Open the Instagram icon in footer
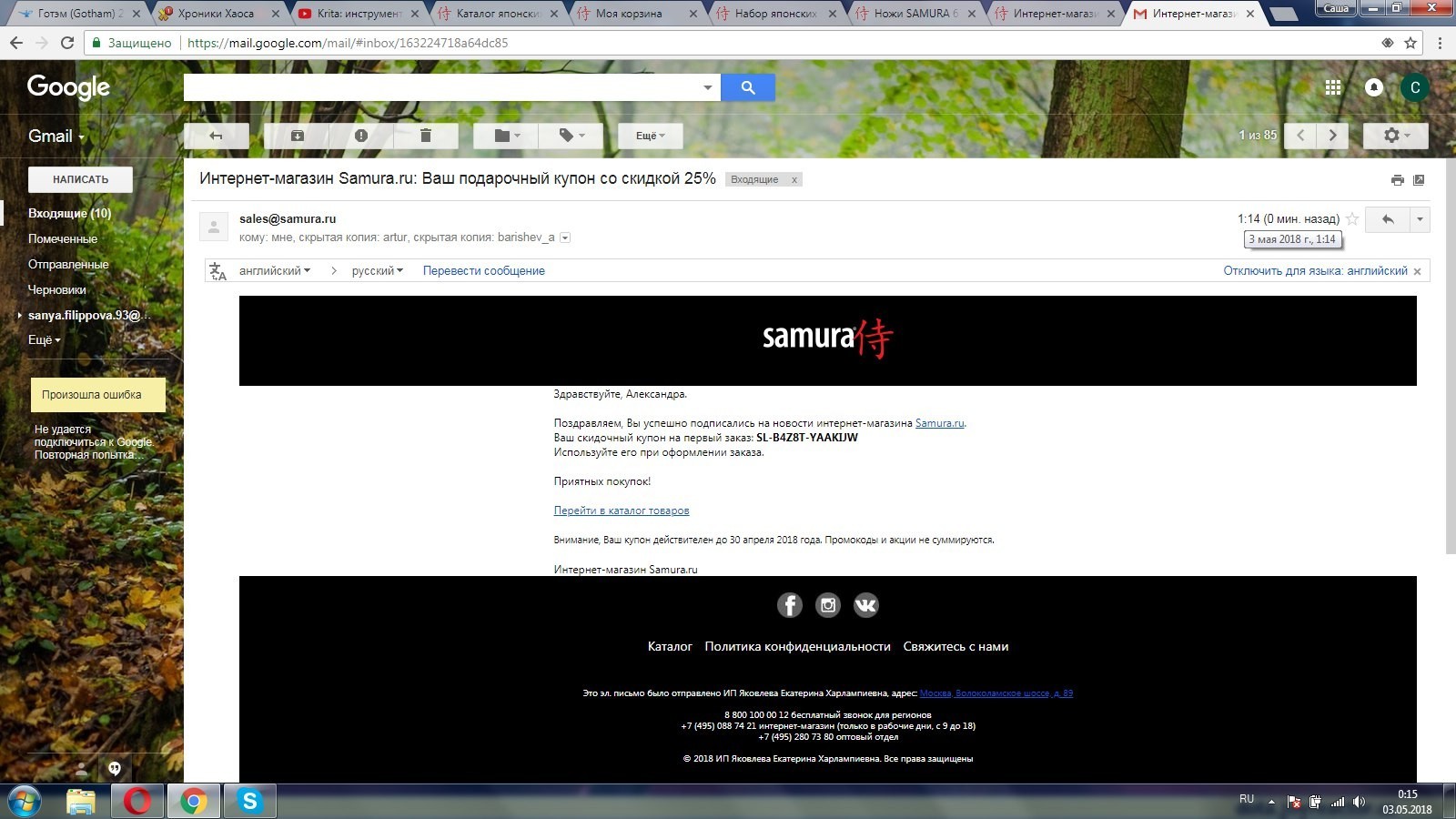 828,605
